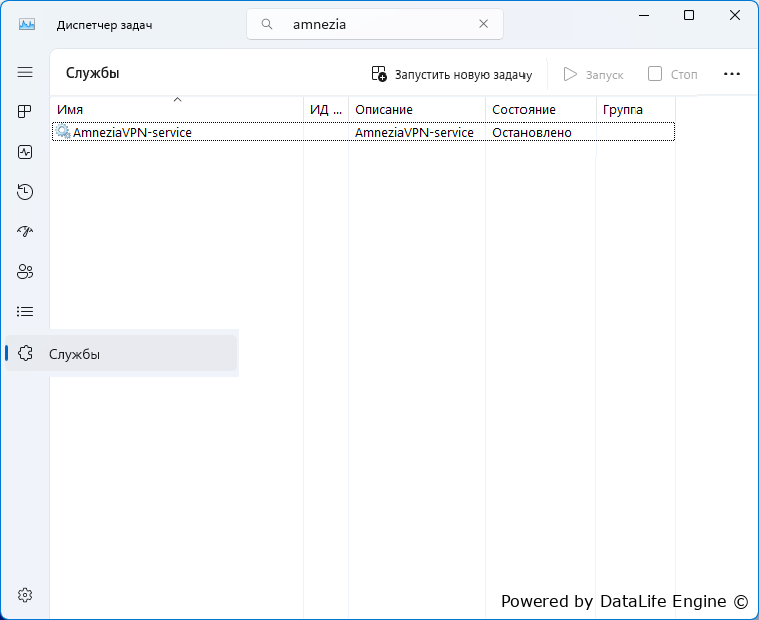Click the Запуск service button
This screenshot has height=620, width=759.
pyautogui.click(x=593, y=75)
